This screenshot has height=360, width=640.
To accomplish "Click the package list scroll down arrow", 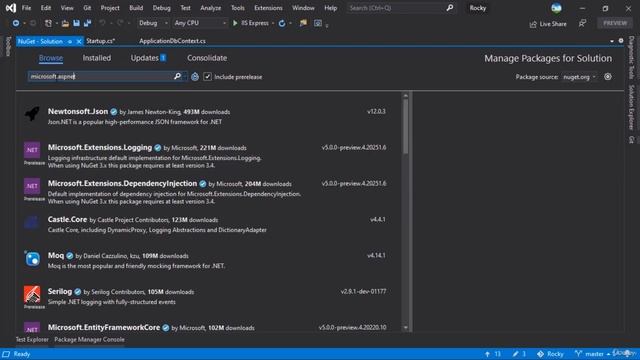I will pyautogui.click(x=405, y=327).
